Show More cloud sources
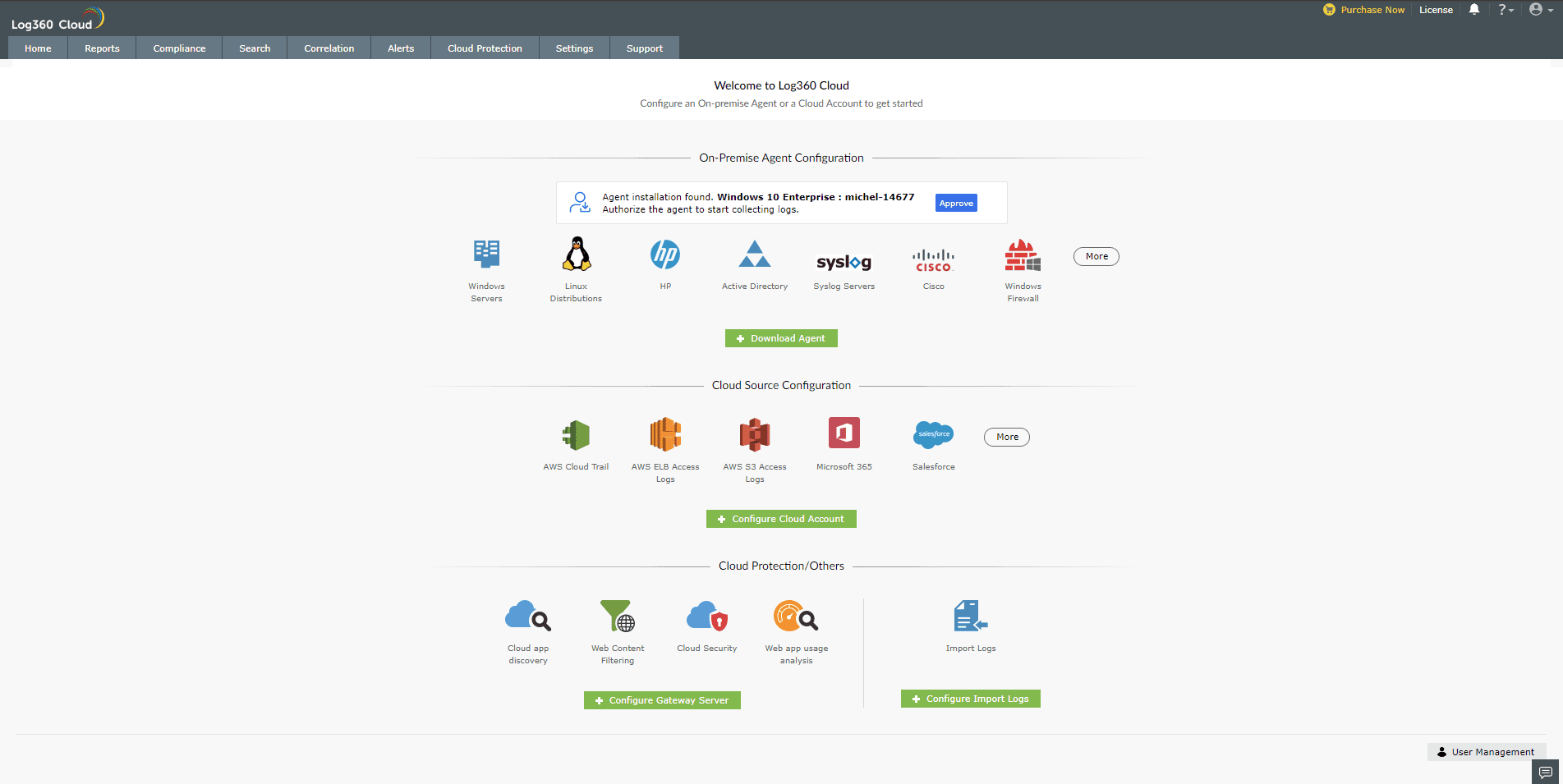This screenshot has width=1563, height=784. (x=1007, y=437)
